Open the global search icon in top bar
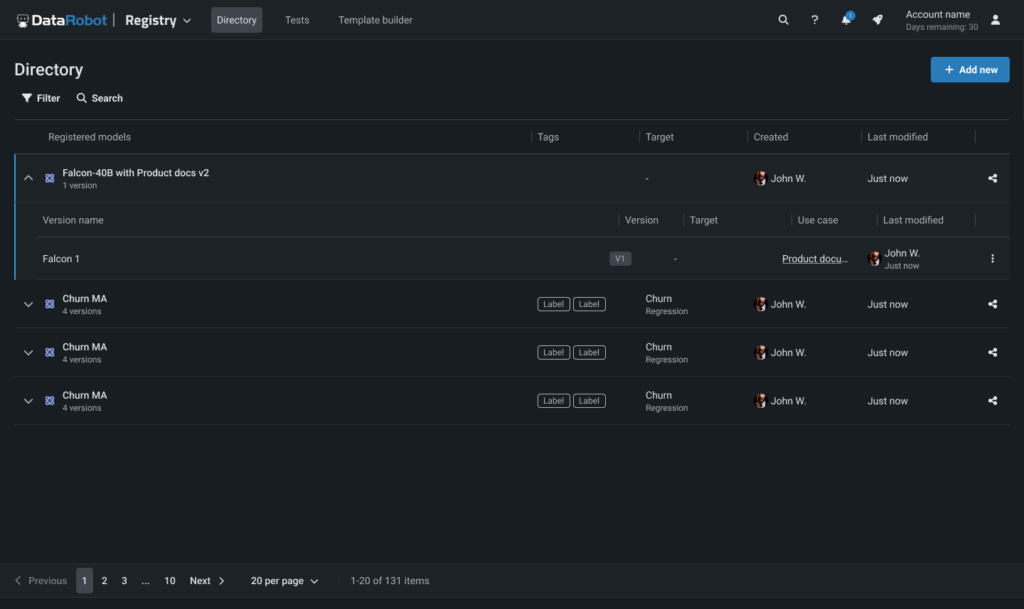The image size is (1024, 609). click(783, 20)
